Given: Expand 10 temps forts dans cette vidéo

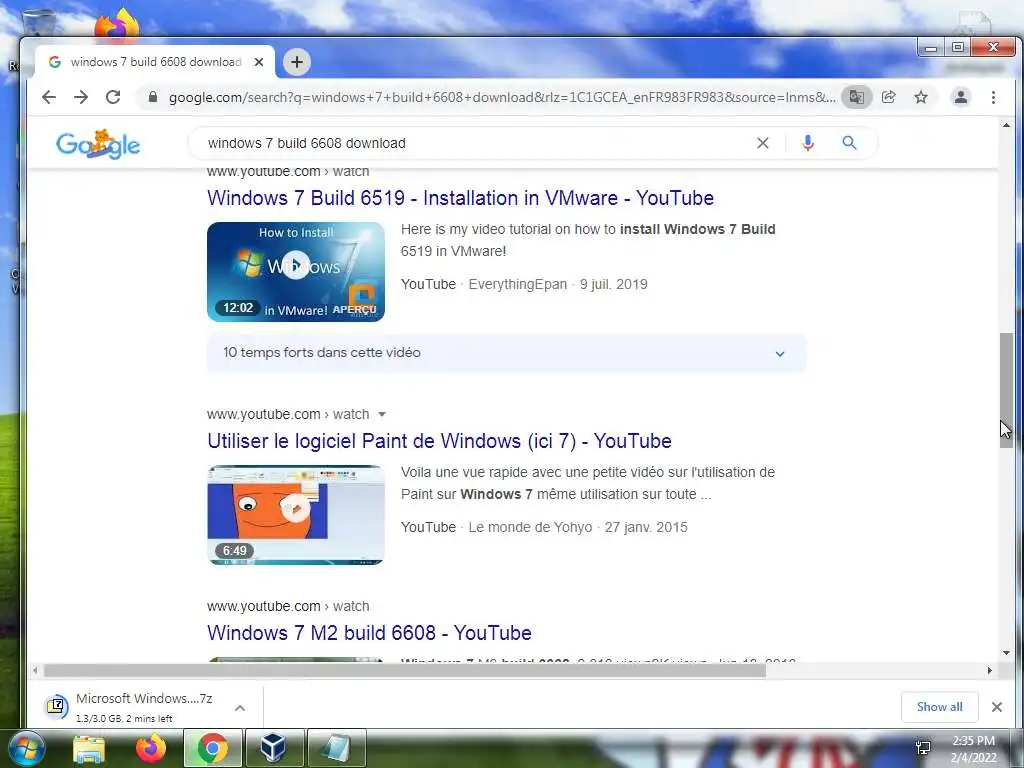Looking at the screenshot, I should [506, 353].
